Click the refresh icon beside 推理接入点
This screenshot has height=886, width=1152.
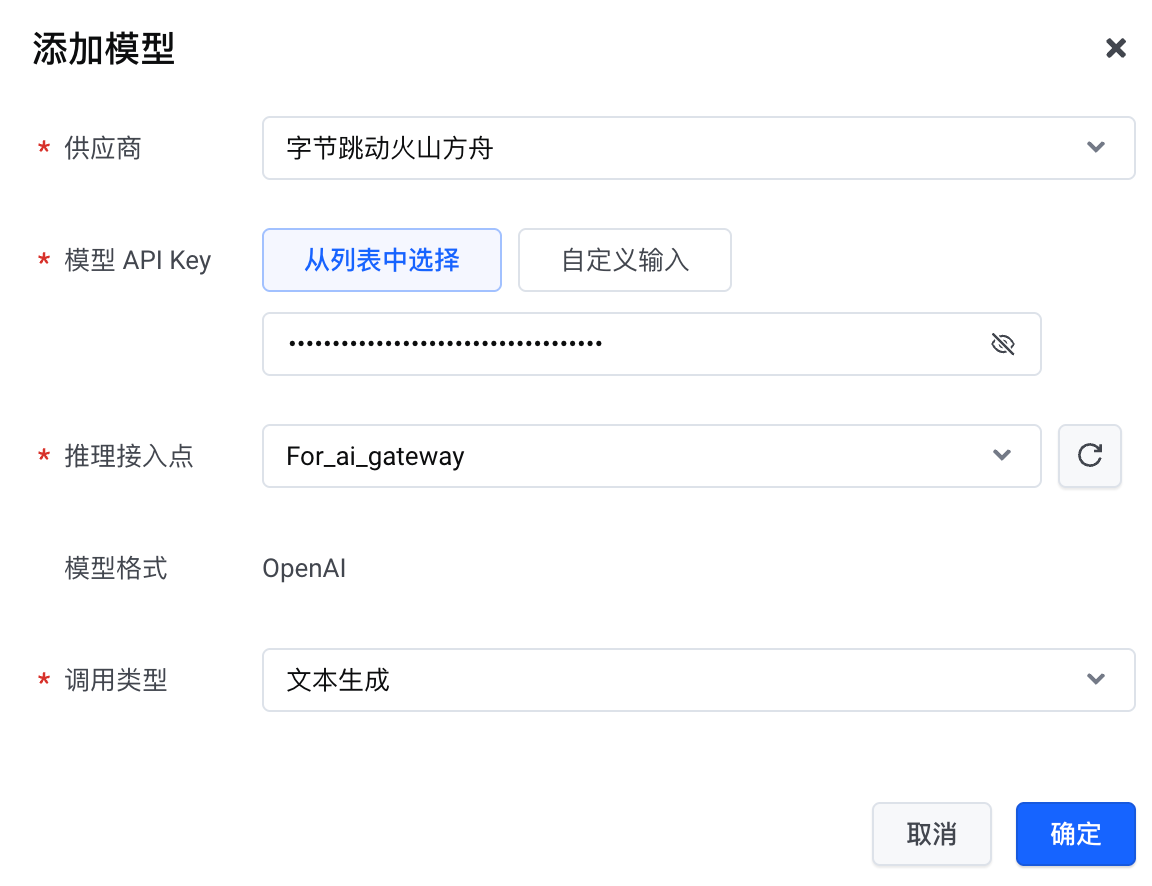pyautogui.click(x=1089, y=456)
